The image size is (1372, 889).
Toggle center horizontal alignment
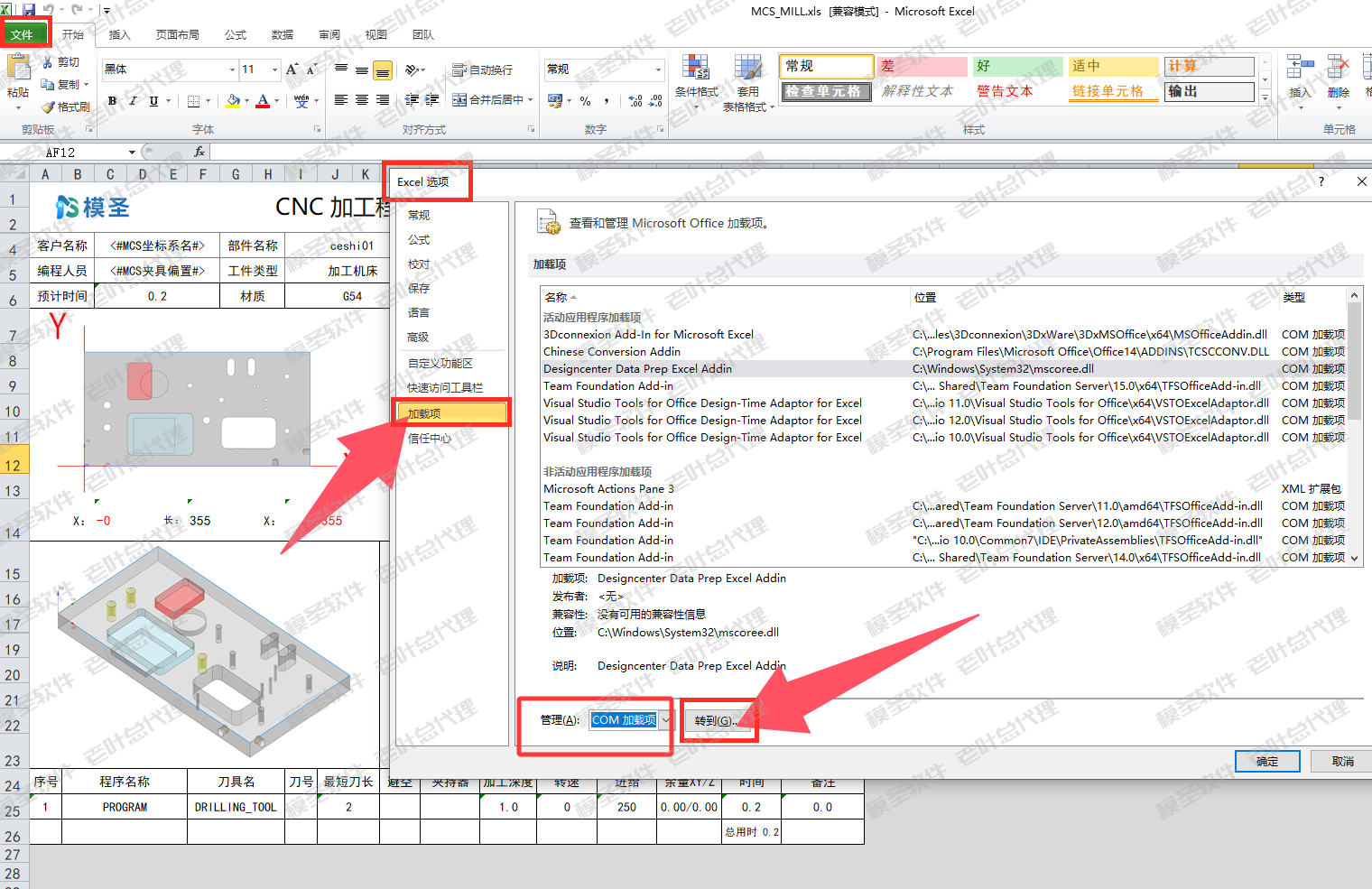click(362, 100)
